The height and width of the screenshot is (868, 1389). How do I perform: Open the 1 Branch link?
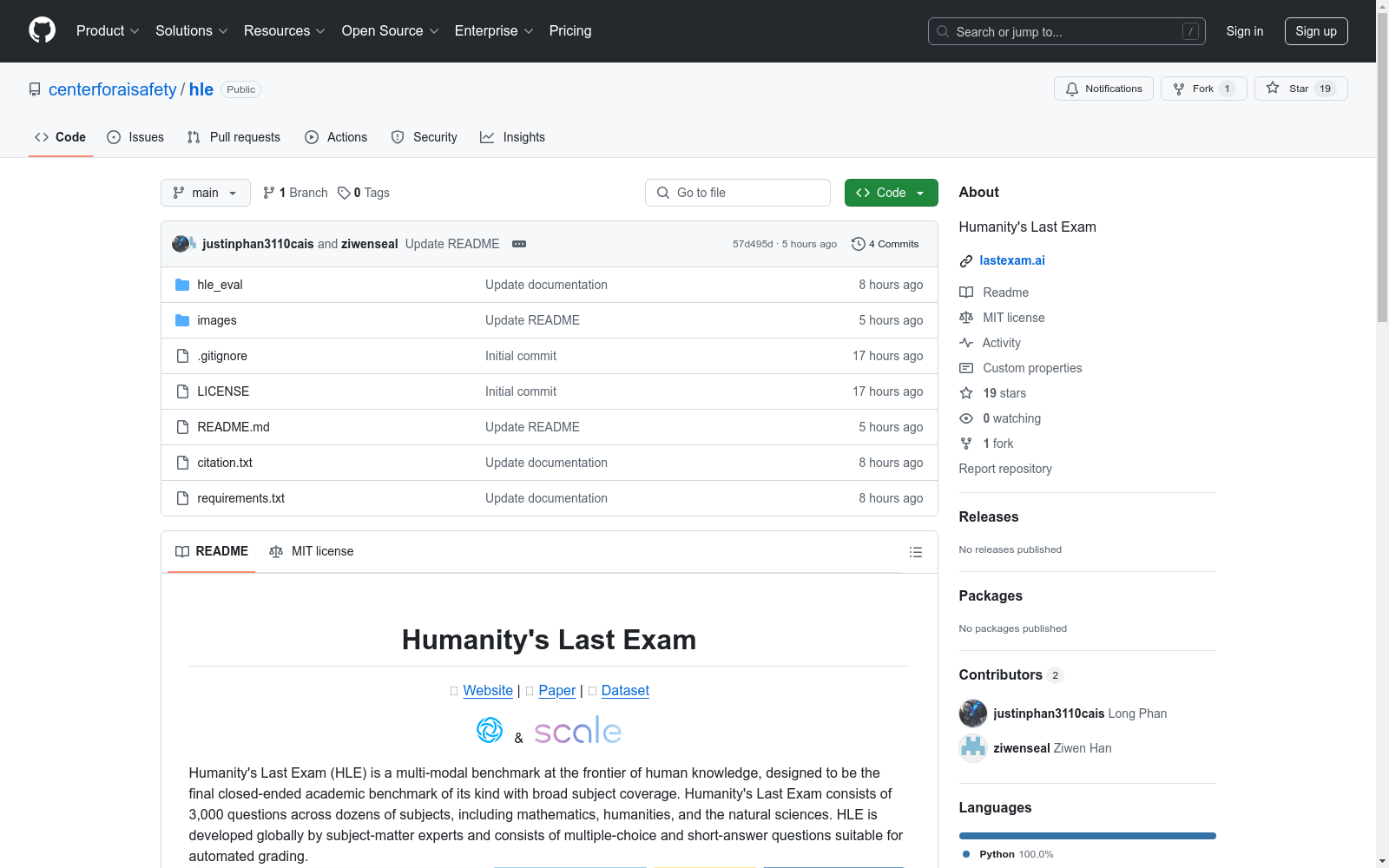tap(296, 193)
